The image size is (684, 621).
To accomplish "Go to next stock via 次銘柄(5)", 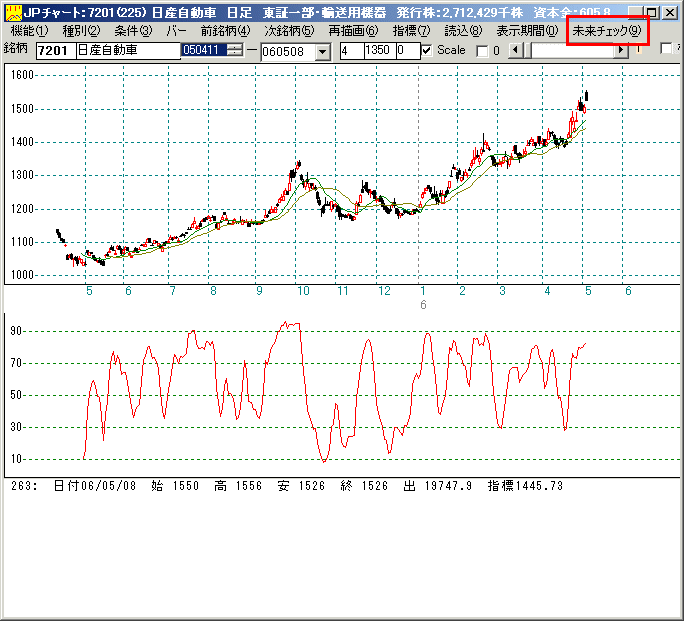I will pyautogui.click(x=289, y=31).
